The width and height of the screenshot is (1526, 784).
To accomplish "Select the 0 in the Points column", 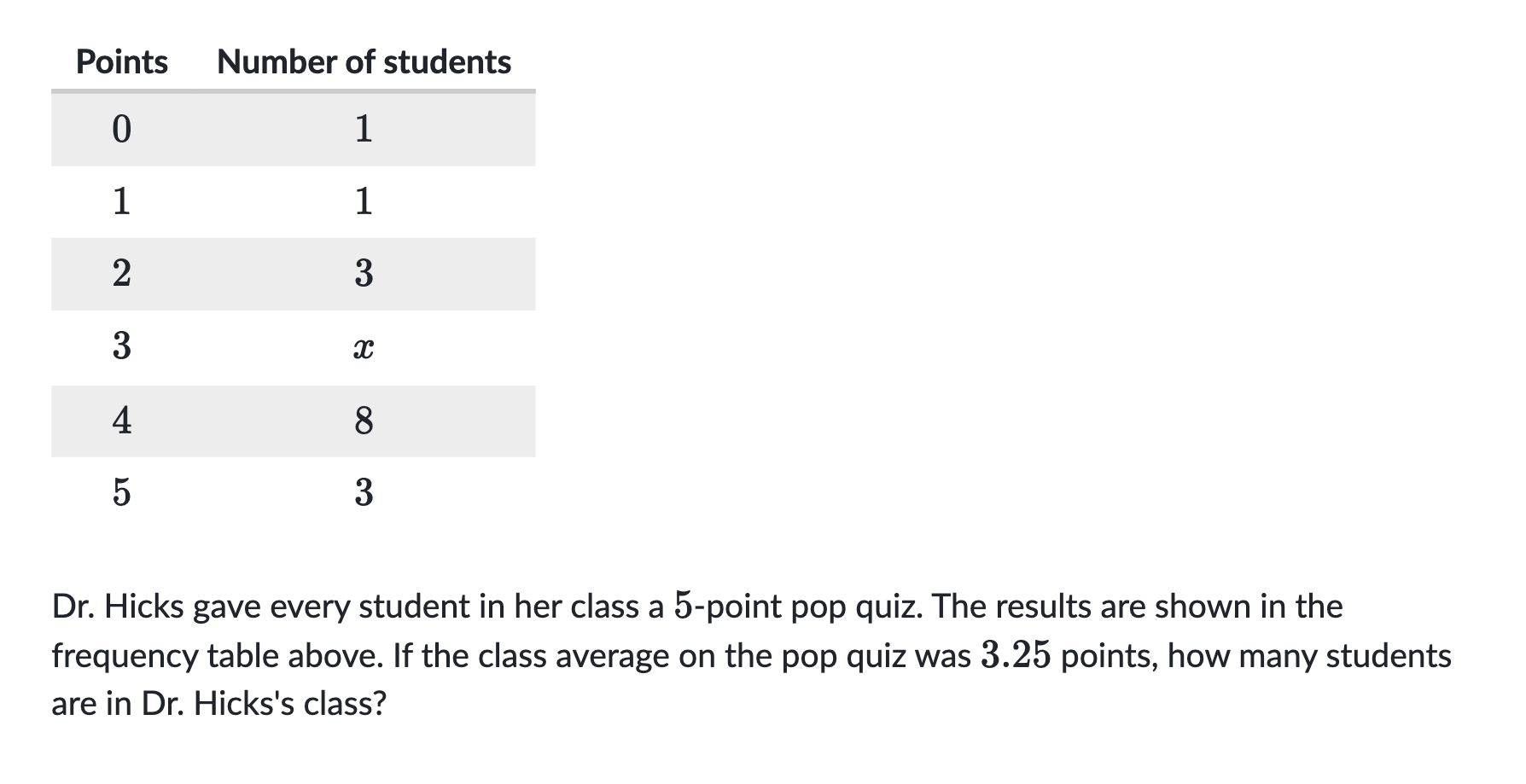I will point(122,129).
